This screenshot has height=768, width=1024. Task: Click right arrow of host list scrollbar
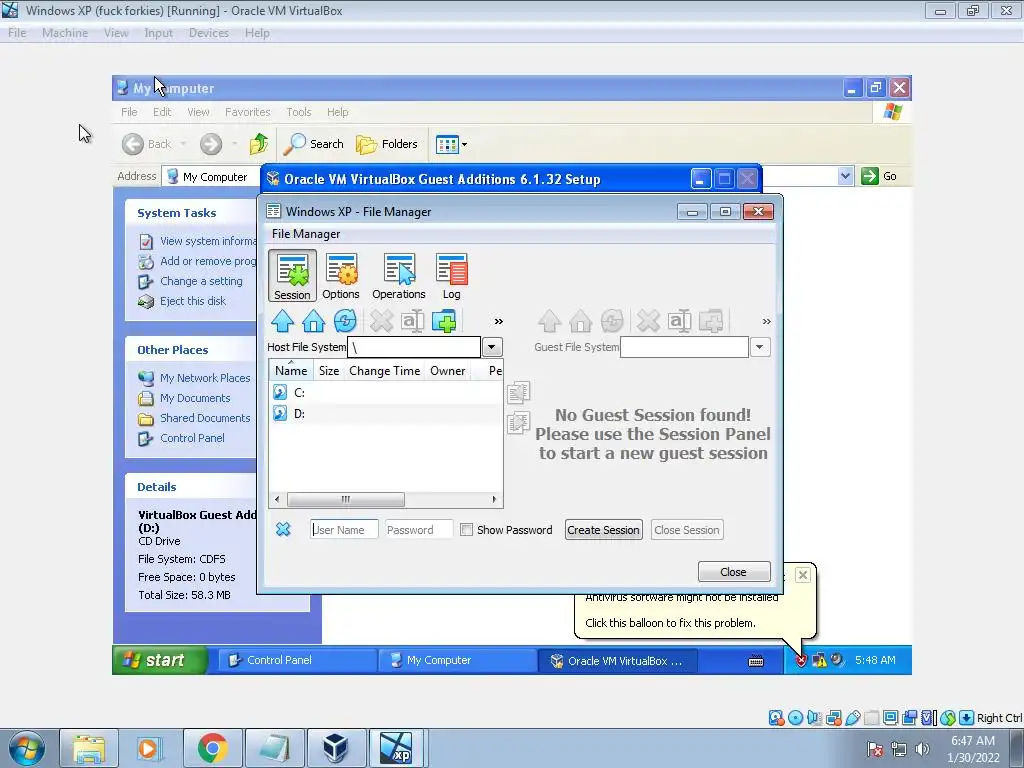(494, 500)
